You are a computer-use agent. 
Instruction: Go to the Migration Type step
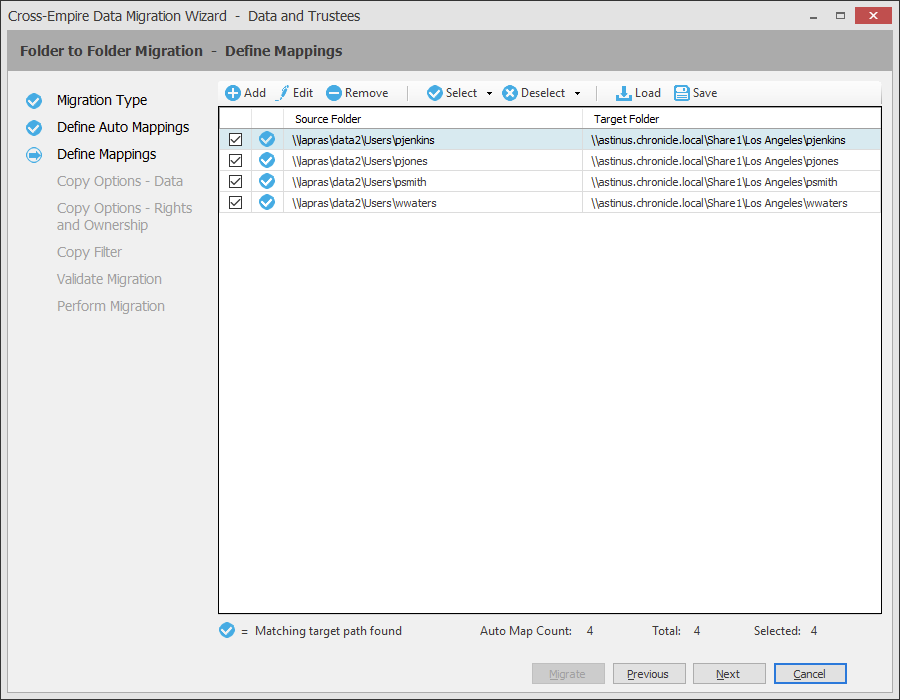click(x=102, y=100)
